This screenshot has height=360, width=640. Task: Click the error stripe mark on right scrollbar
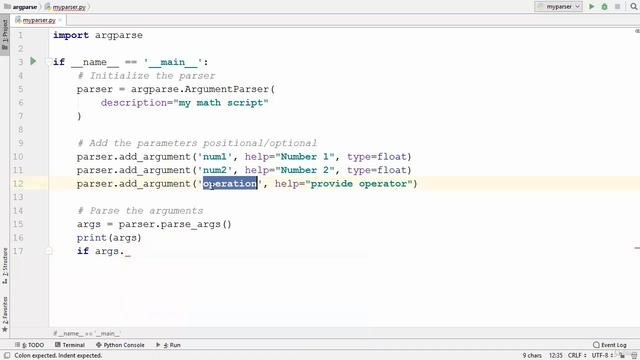point(637,248)
